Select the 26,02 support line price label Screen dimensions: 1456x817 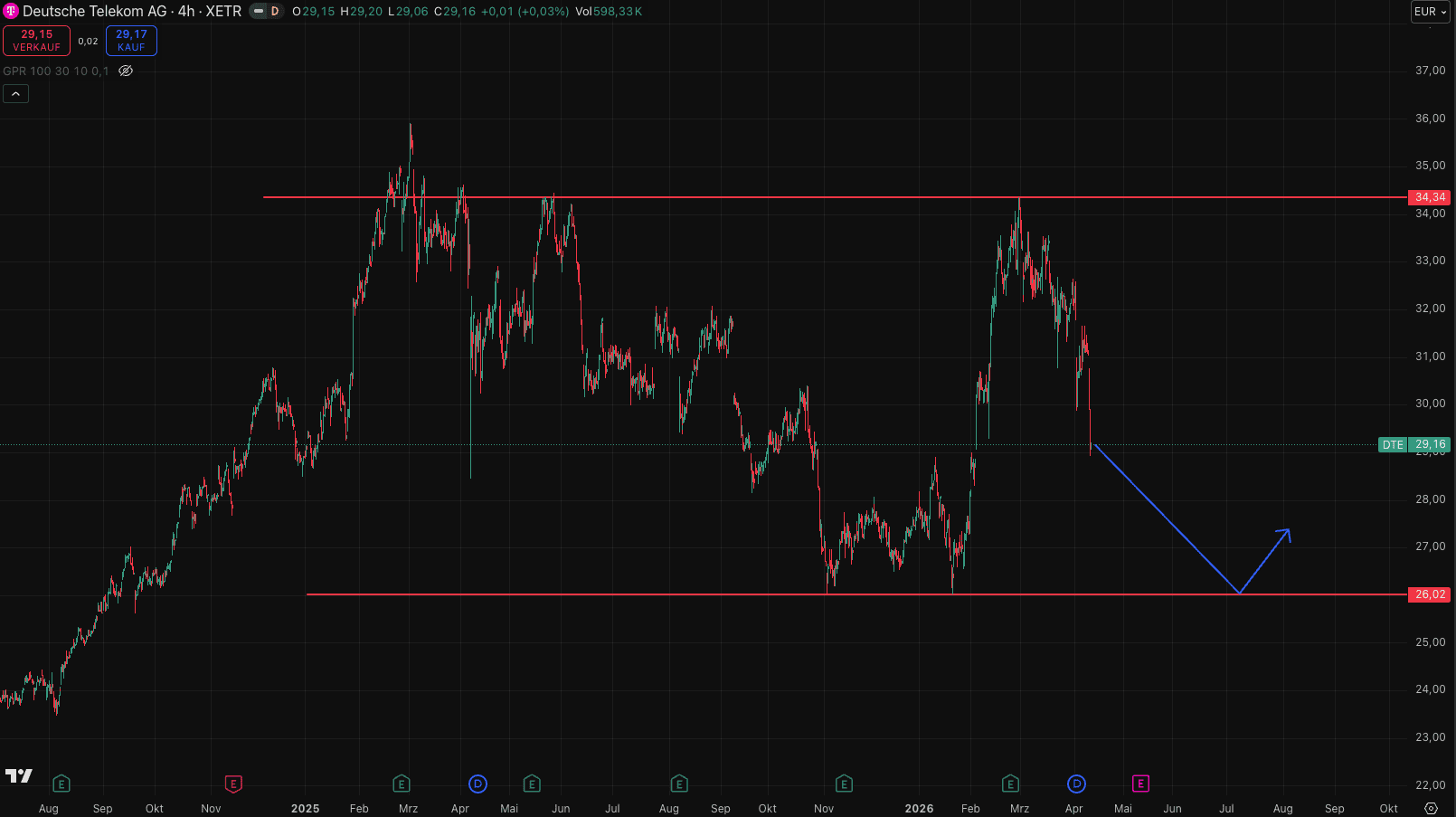point(1430,594)
